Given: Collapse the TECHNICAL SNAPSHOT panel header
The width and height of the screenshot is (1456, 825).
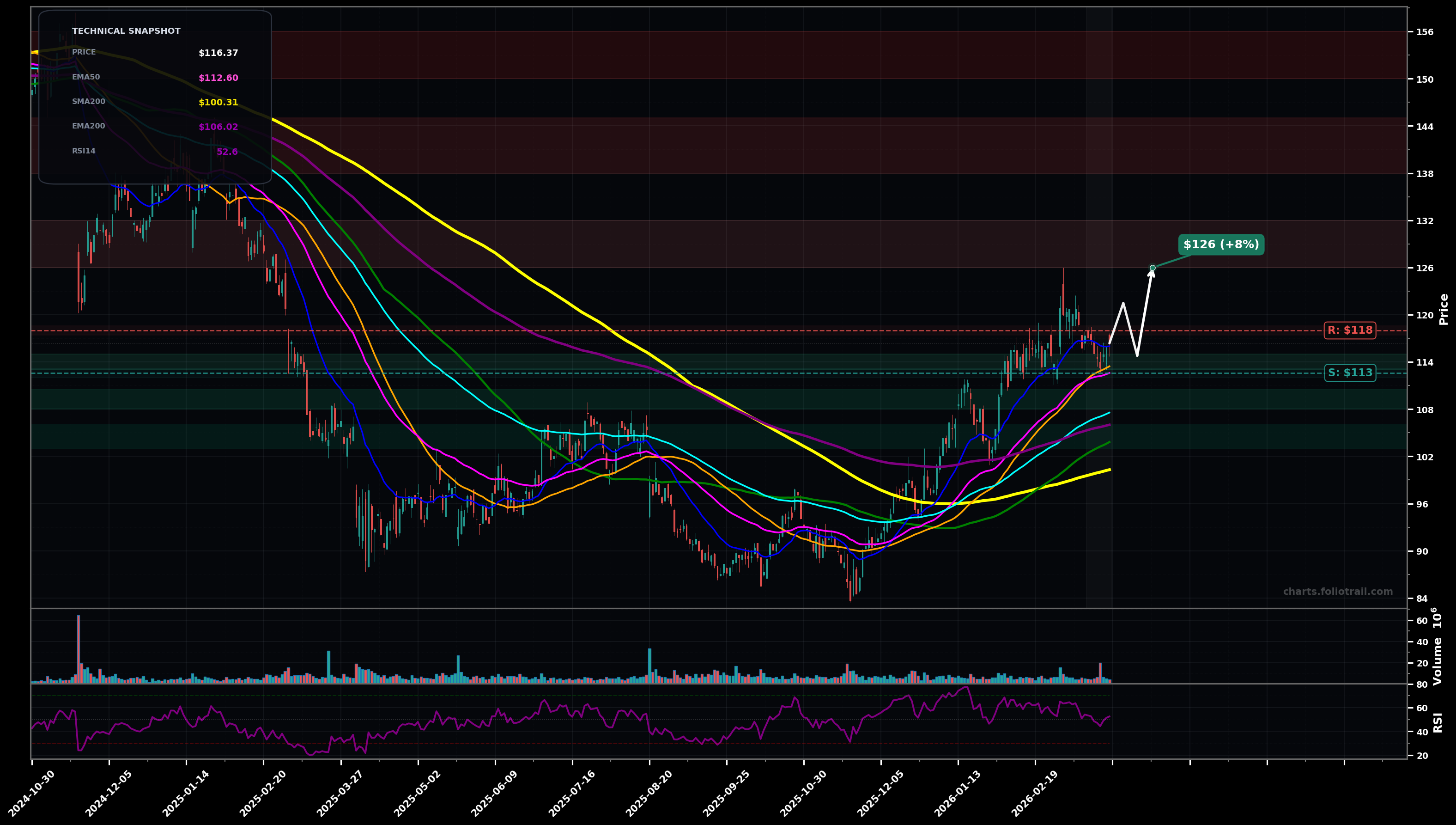Looking at the screenshot, I should (126, 31).
